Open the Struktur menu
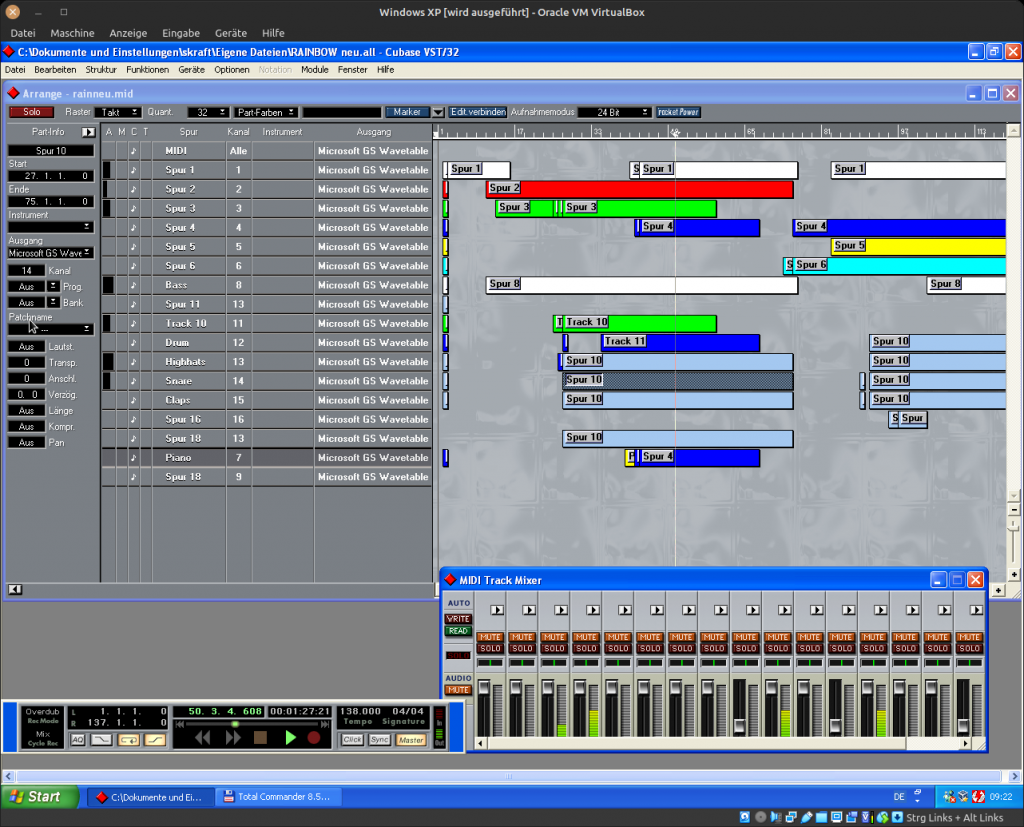 point(101,70)
